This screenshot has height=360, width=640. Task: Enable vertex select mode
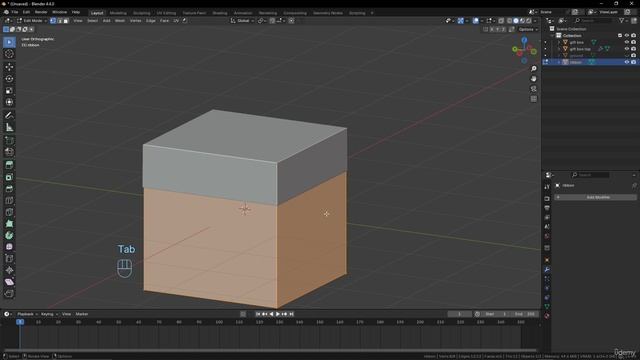tap(53, 20)
